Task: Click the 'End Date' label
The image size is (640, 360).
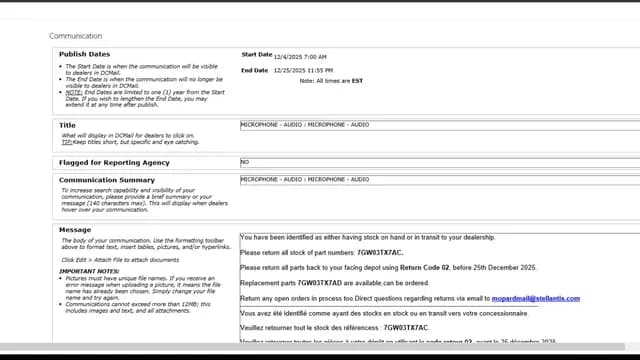Action: (254, 70)
